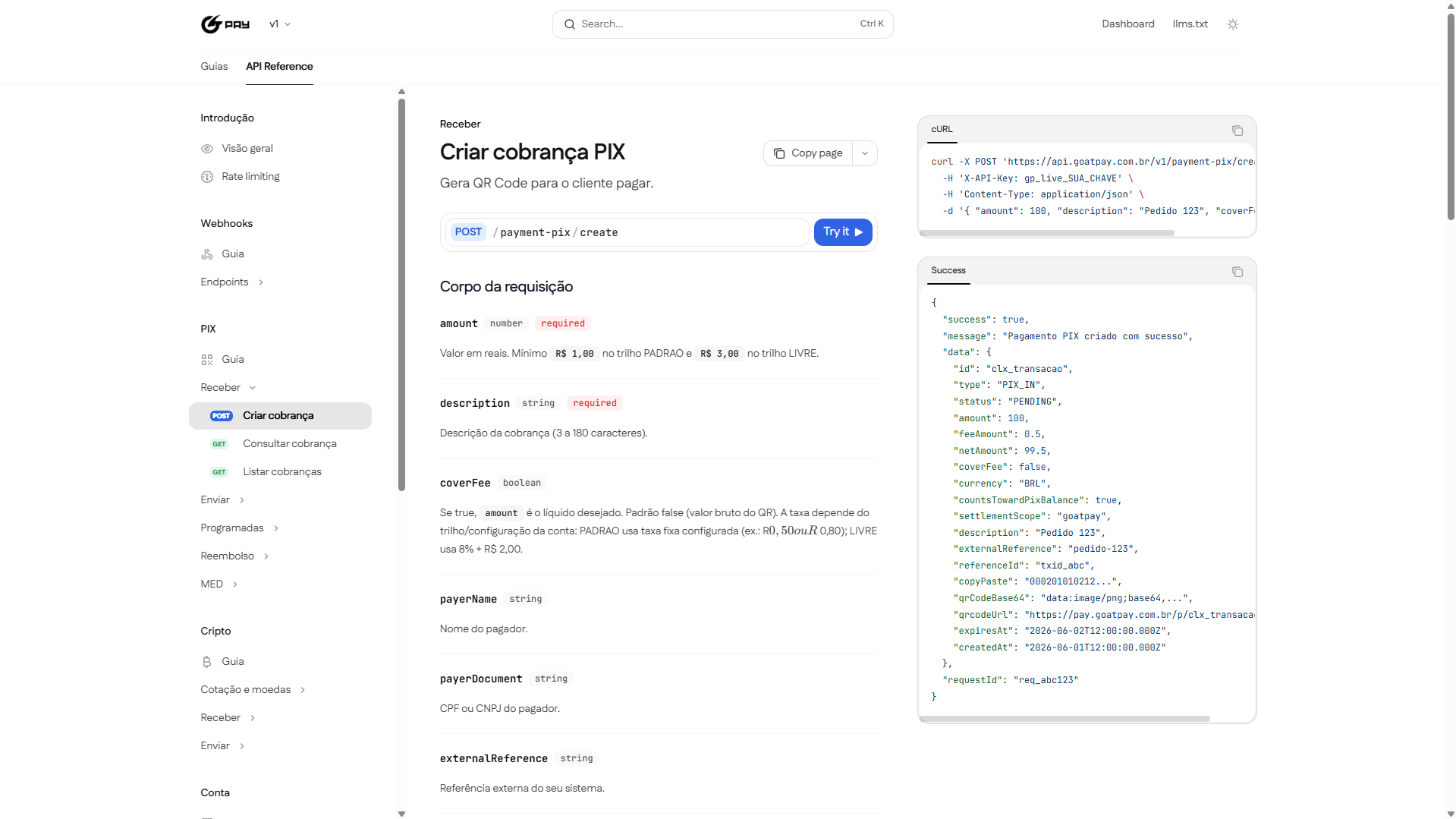Screen dimensions: 1456x819
Task: Expand the Copy page options arrow
Action: 865,153
